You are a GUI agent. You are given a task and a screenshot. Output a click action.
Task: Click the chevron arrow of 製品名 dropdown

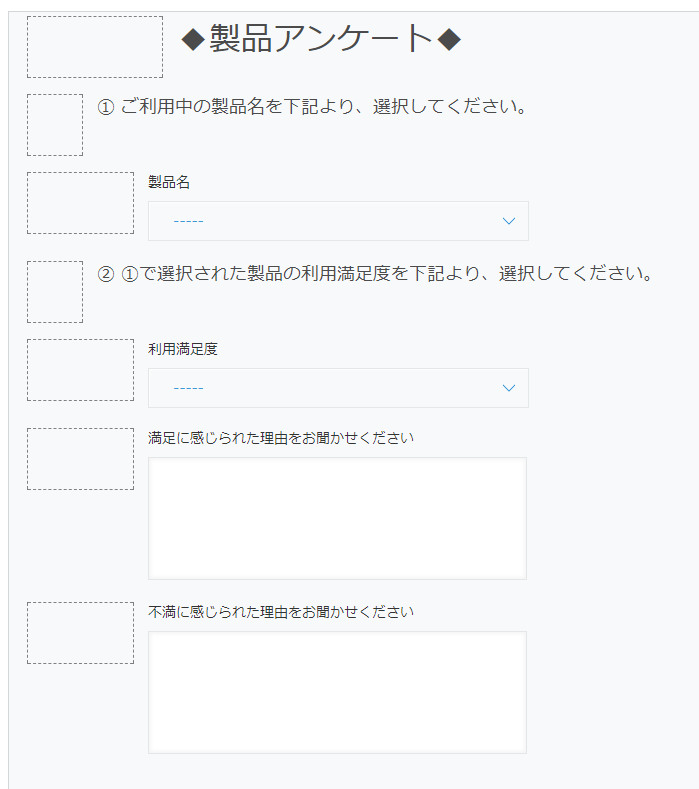tap(509, 221)
